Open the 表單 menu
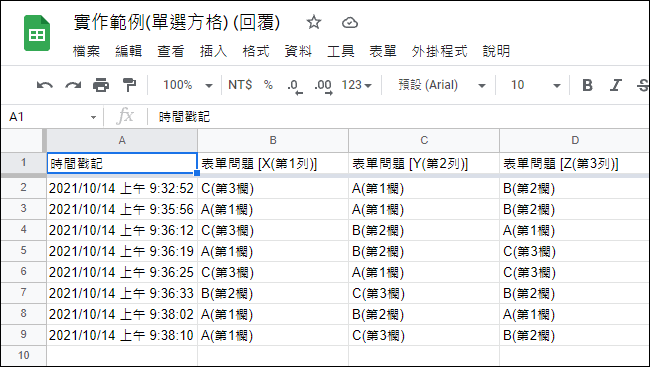This screenshot has width=650, height=367. [383, 51]
